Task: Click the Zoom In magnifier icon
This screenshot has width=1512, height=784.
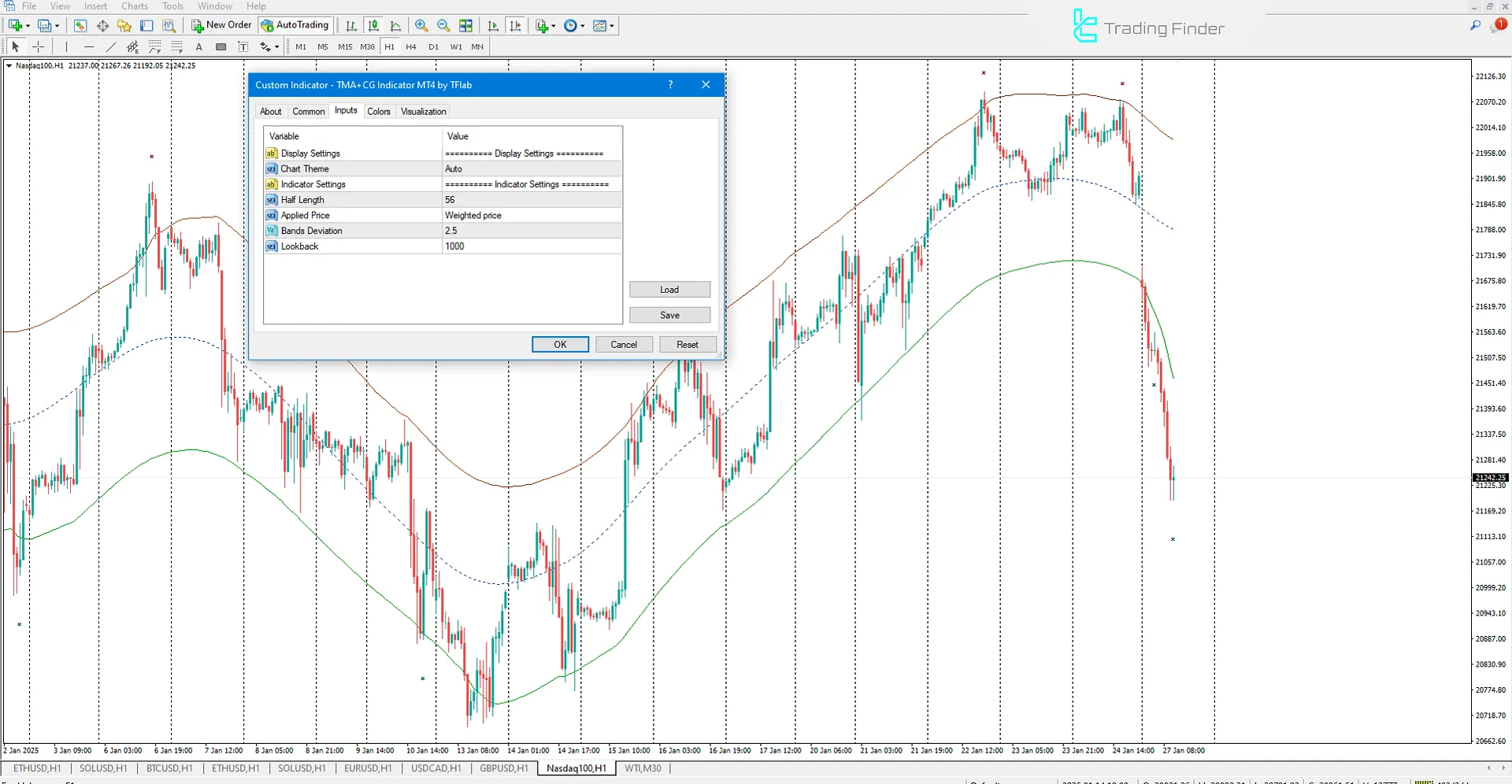Action: (x=422, y=25)
